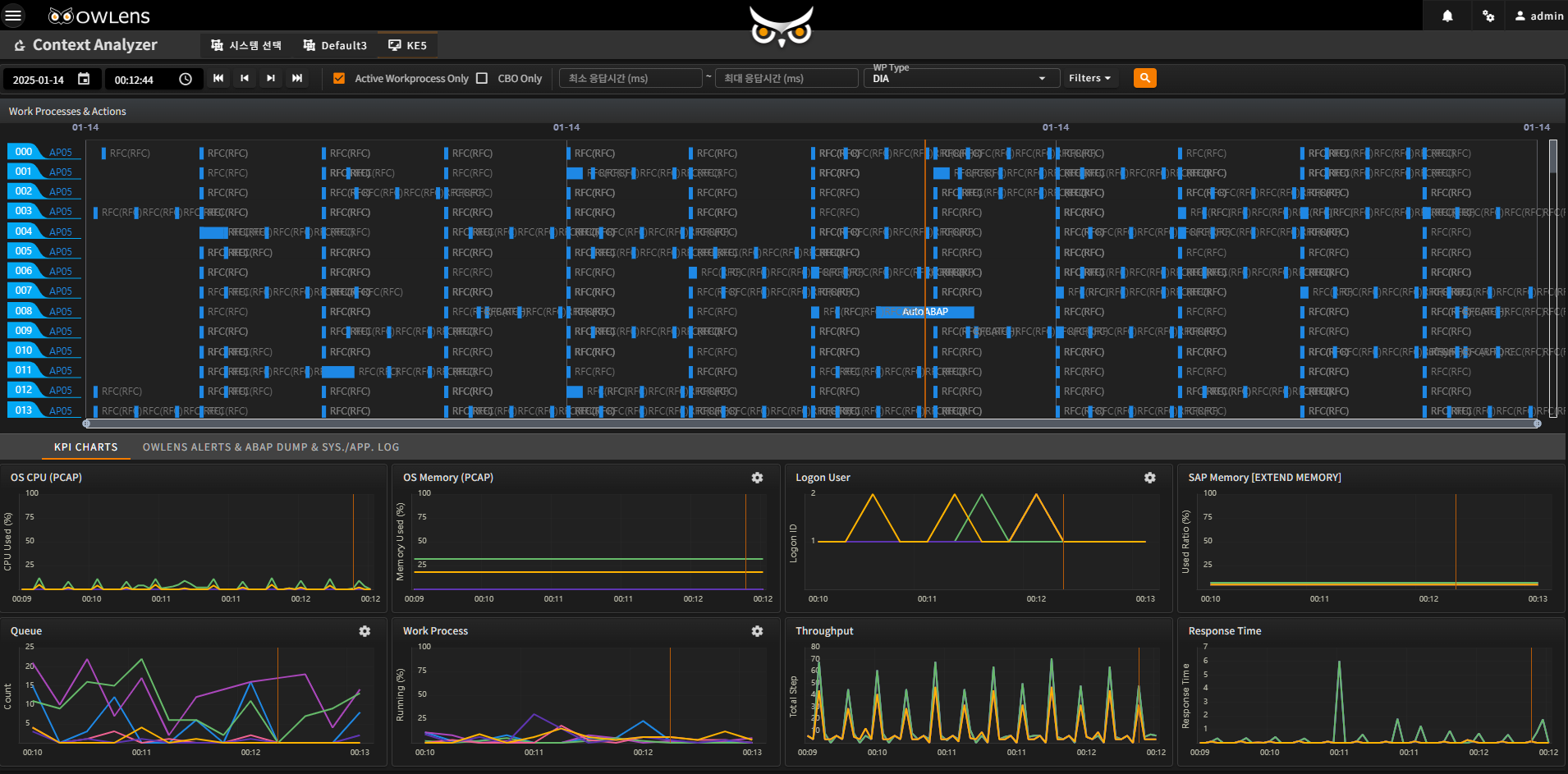This screenshot has width=1568, height=774.
Task: Open the notifications bell
Action: click(x=1447, y=16)
